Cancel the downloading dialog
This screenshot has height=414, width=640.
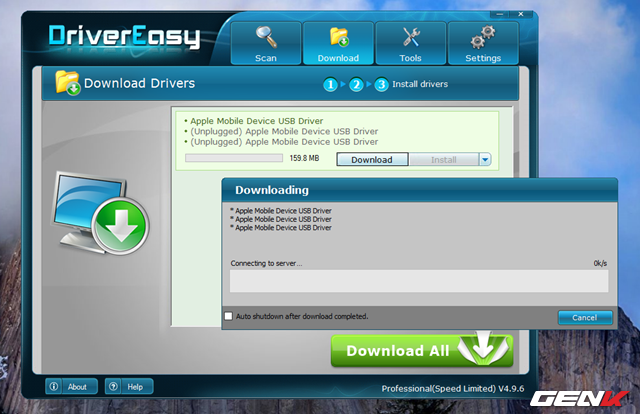[585, 317]
